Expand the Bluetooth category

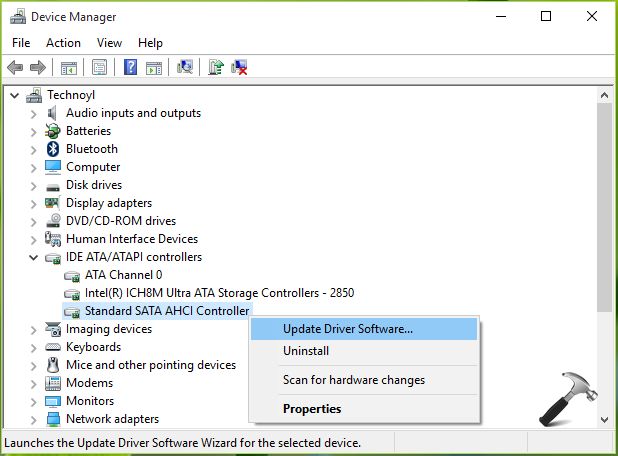(34, 150)
